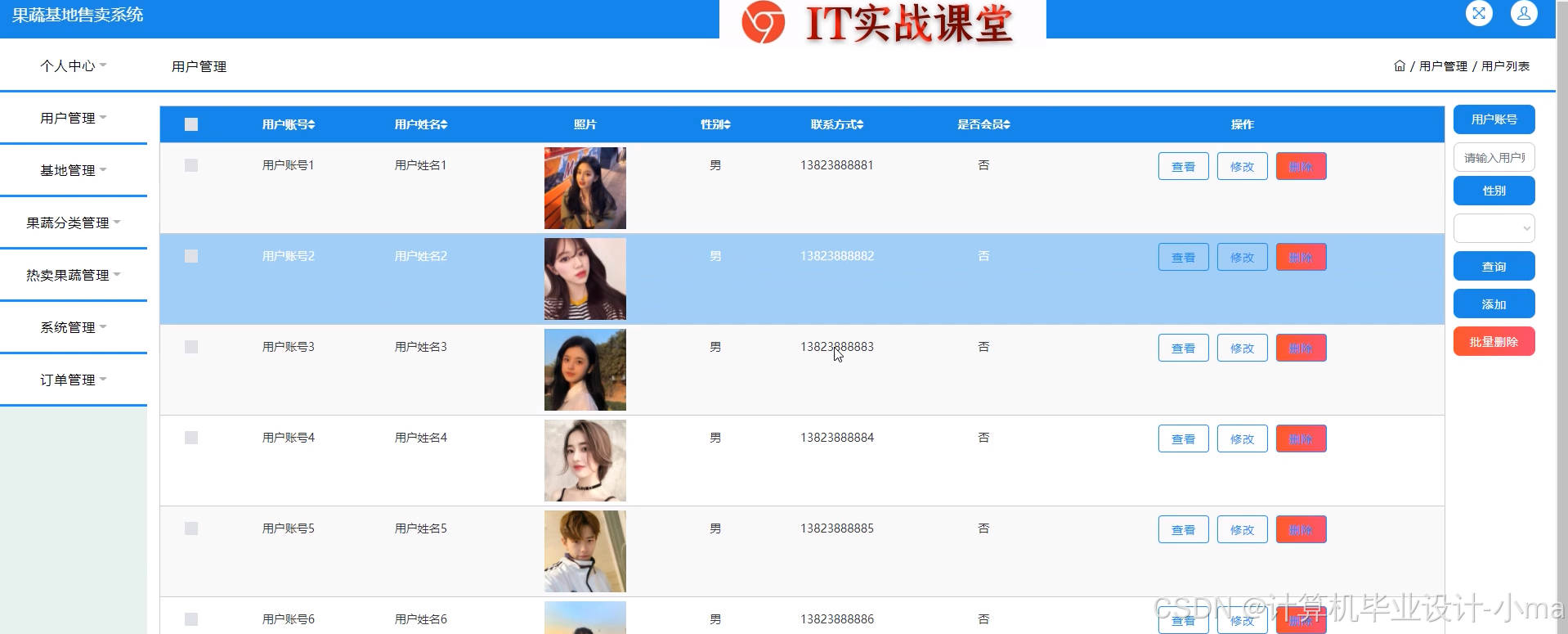This screenshot has height=634, width=1568.
Task: Expand 订单管理 sidebar menu
Action: coord(74,380)
